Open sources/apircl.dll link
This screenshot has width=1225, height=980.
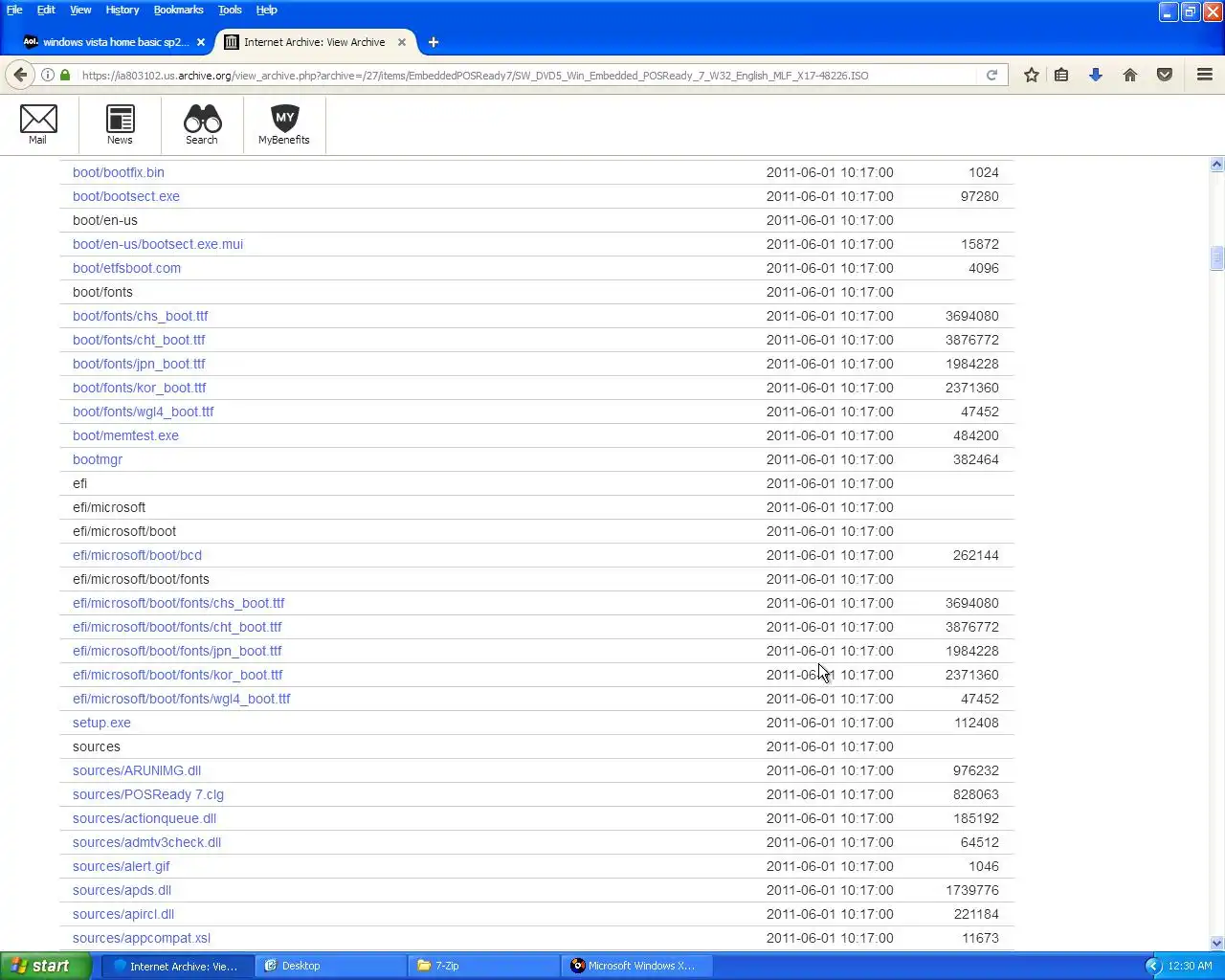pos(123,914)
